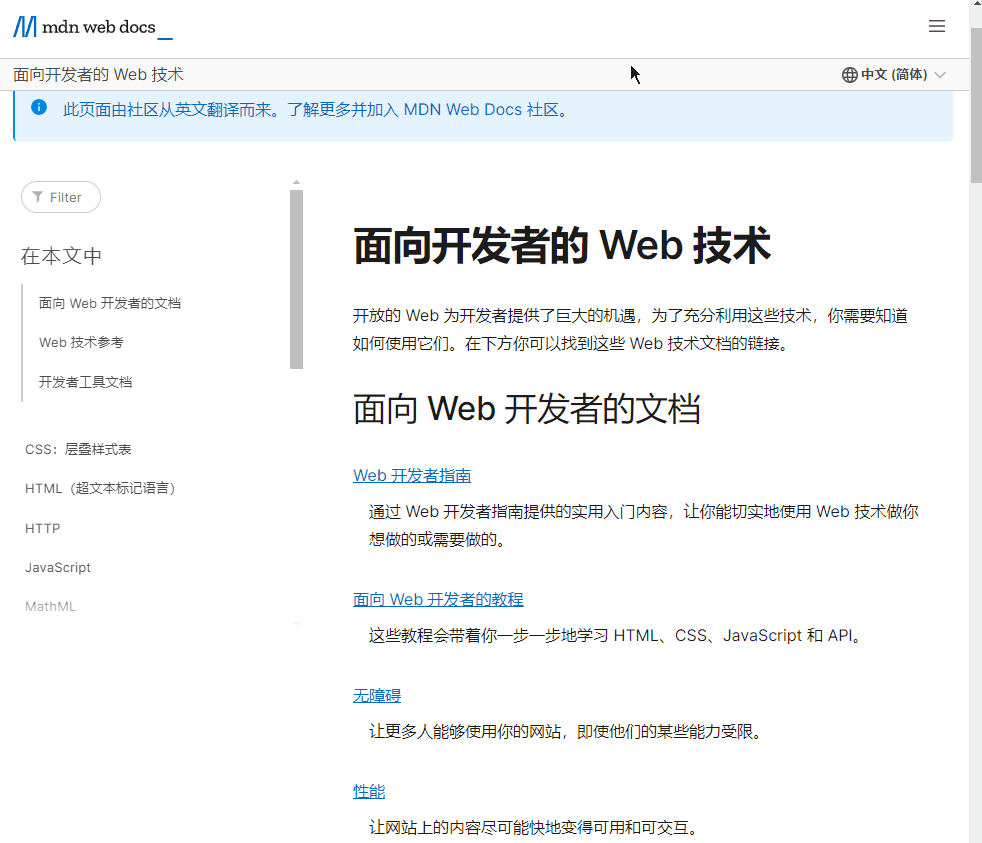
Task: Open the JavaScript sidebar item
Action: pyautogui.click(x=58, y=567)
